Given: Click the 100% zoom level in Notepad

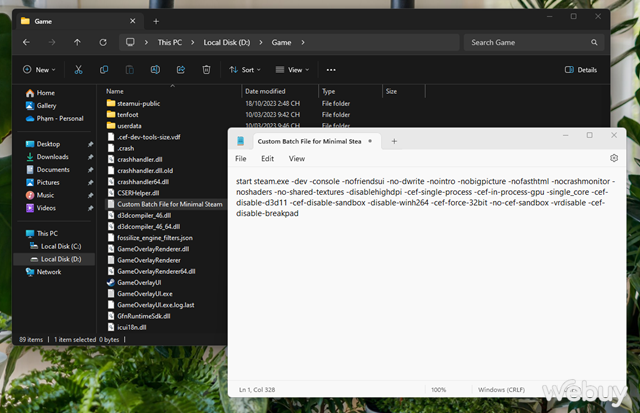Looking at the screenshot, I should pyautogui.click(x=439, y=390).
